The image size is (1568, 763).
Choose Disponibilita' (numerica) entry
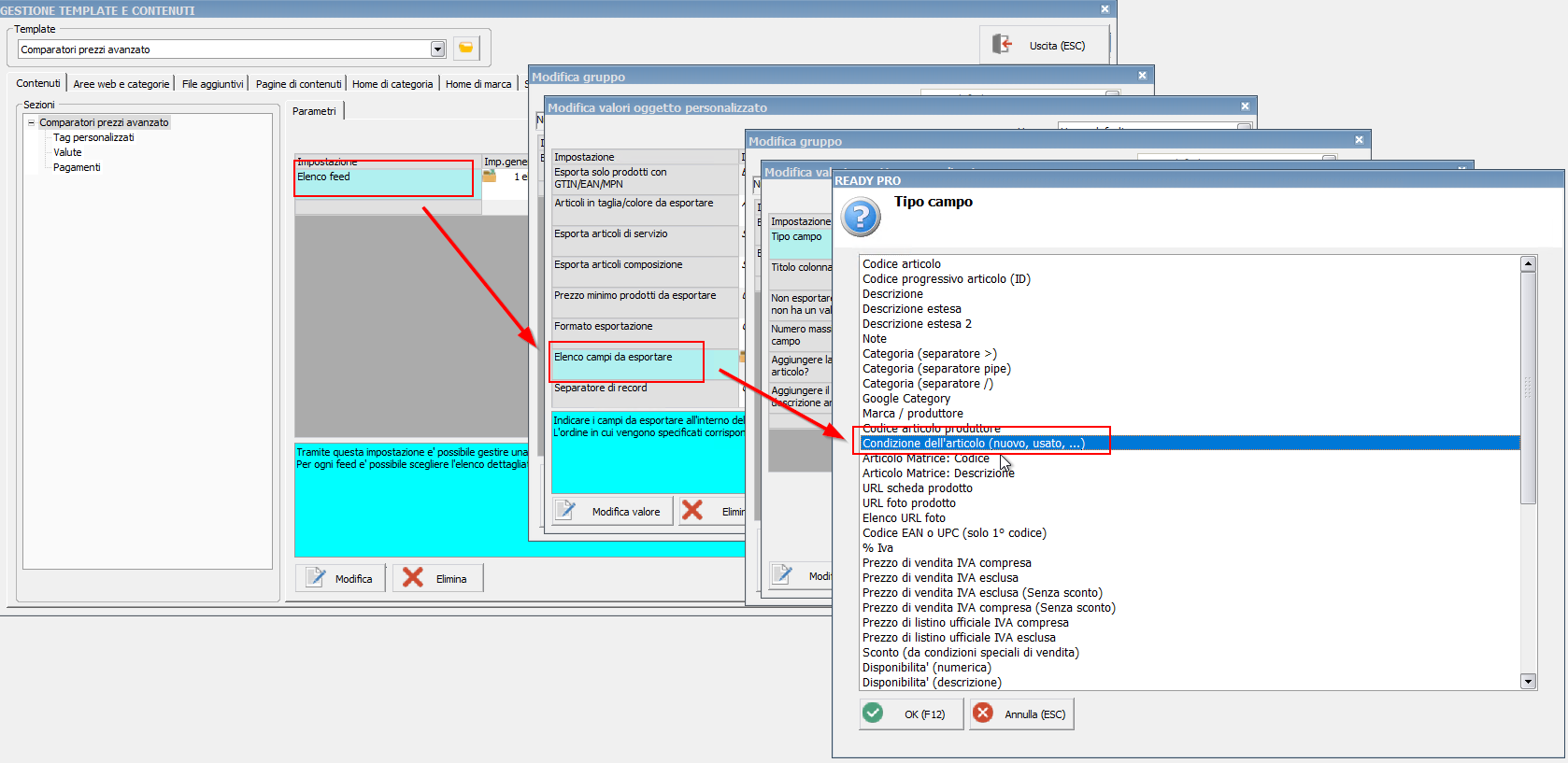point(927,668)
